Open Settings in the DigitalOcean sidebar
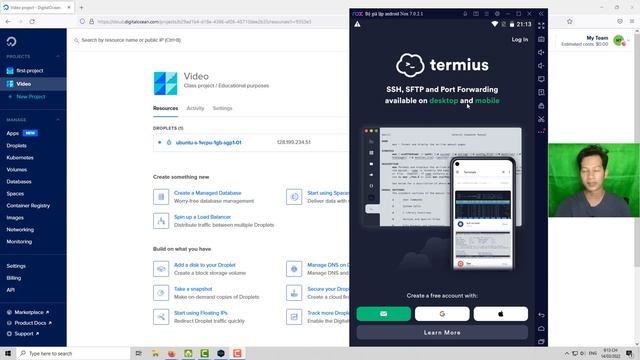 16,266
